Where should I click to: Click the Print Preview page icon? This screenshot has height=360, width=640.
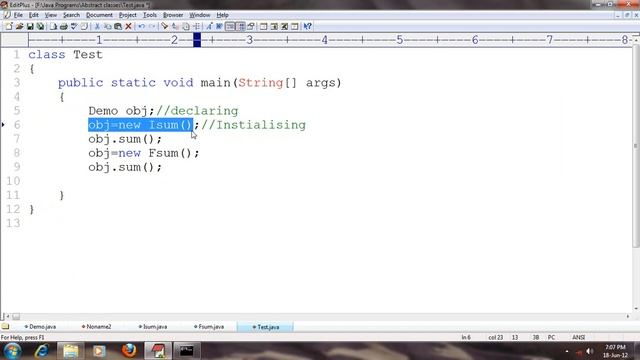(x=53, y=27)
